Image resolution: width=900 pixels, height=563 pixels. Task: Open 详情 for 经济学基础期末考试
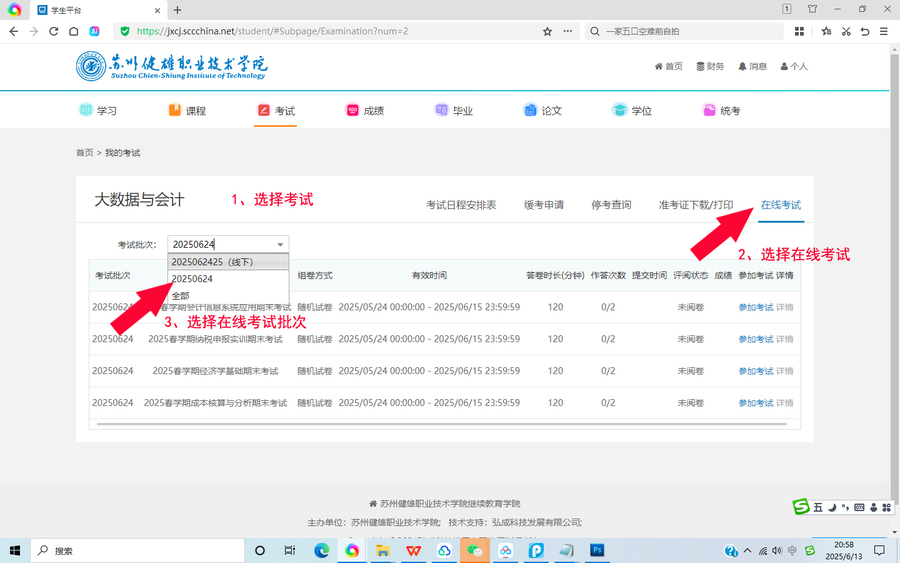[x=785, y=371]
